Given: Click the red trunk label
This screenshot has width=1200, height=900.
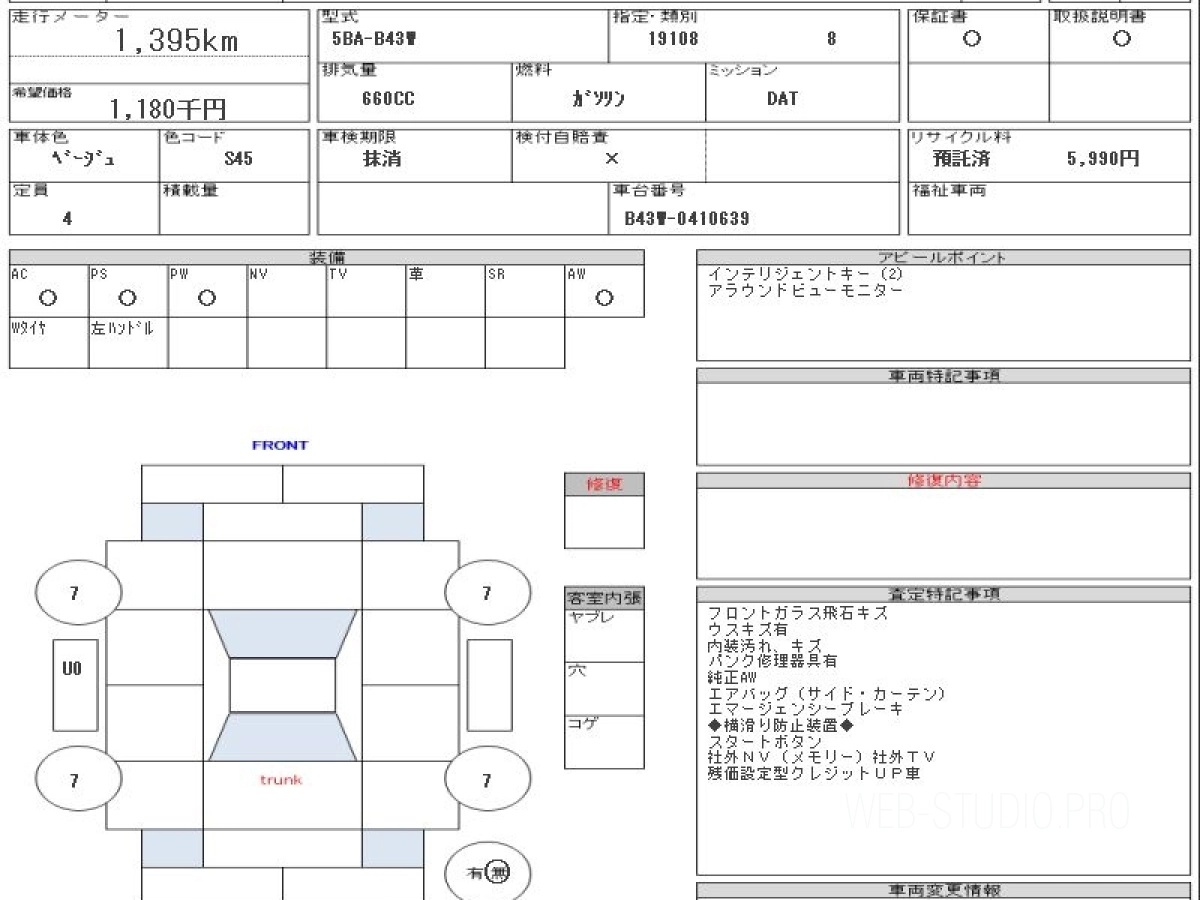Looking at the screenshot, I should click(x=281, y=780).
